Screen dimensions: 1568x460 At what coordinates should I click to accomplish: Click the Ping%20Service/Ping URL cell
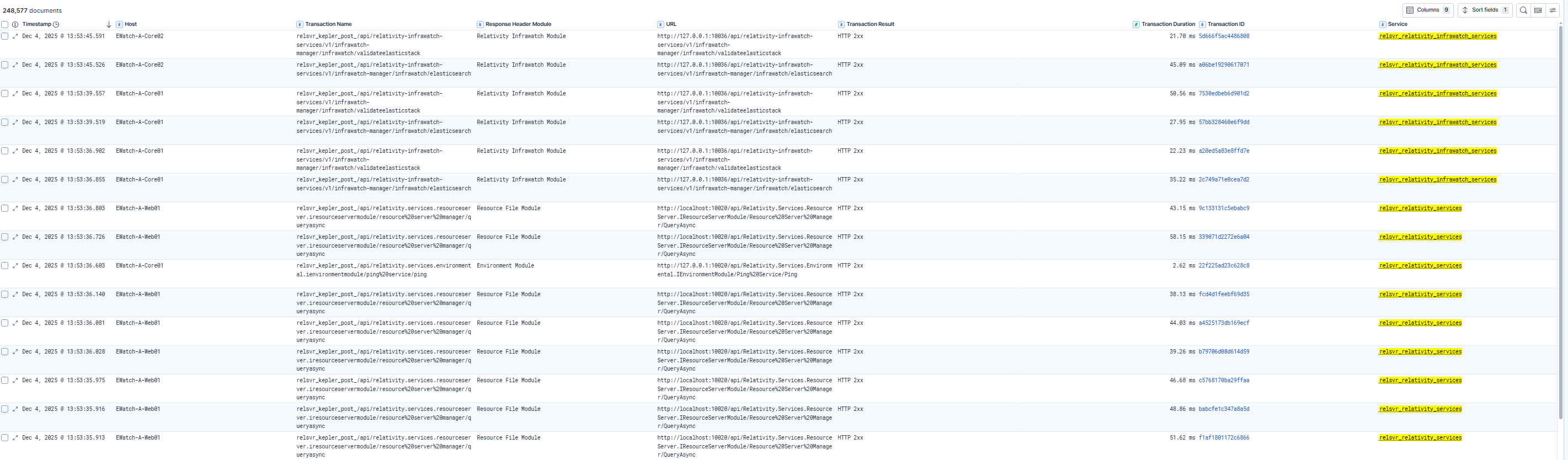pos(744,270)
